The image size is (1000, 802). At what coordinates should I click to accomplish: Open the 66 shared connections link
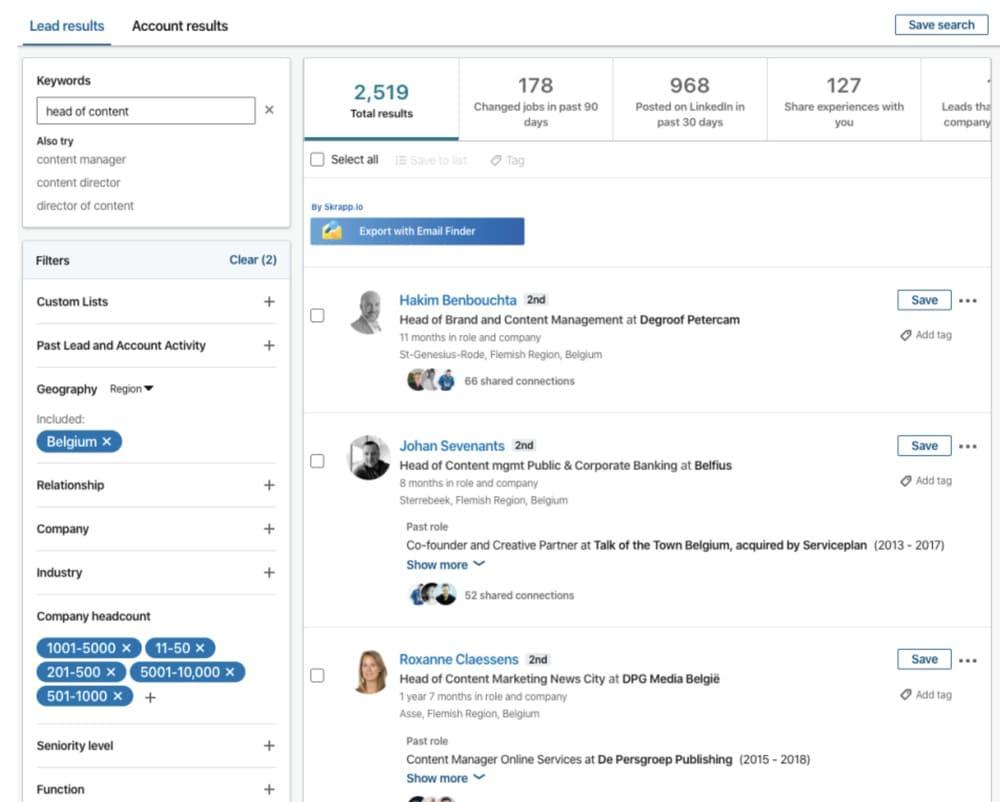pyautogui.click(x=519, y=381)
